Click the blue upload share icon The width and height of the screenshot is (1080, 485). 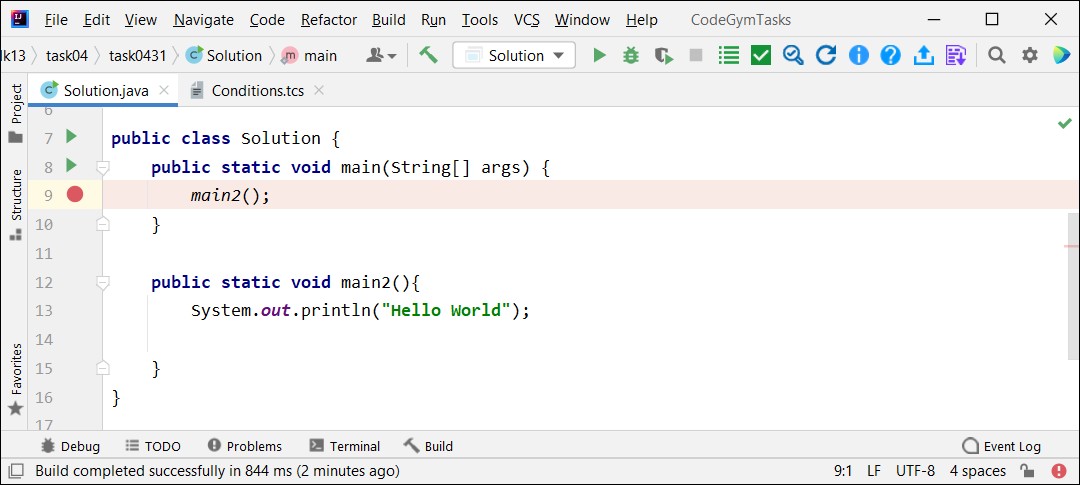(923, 55)
